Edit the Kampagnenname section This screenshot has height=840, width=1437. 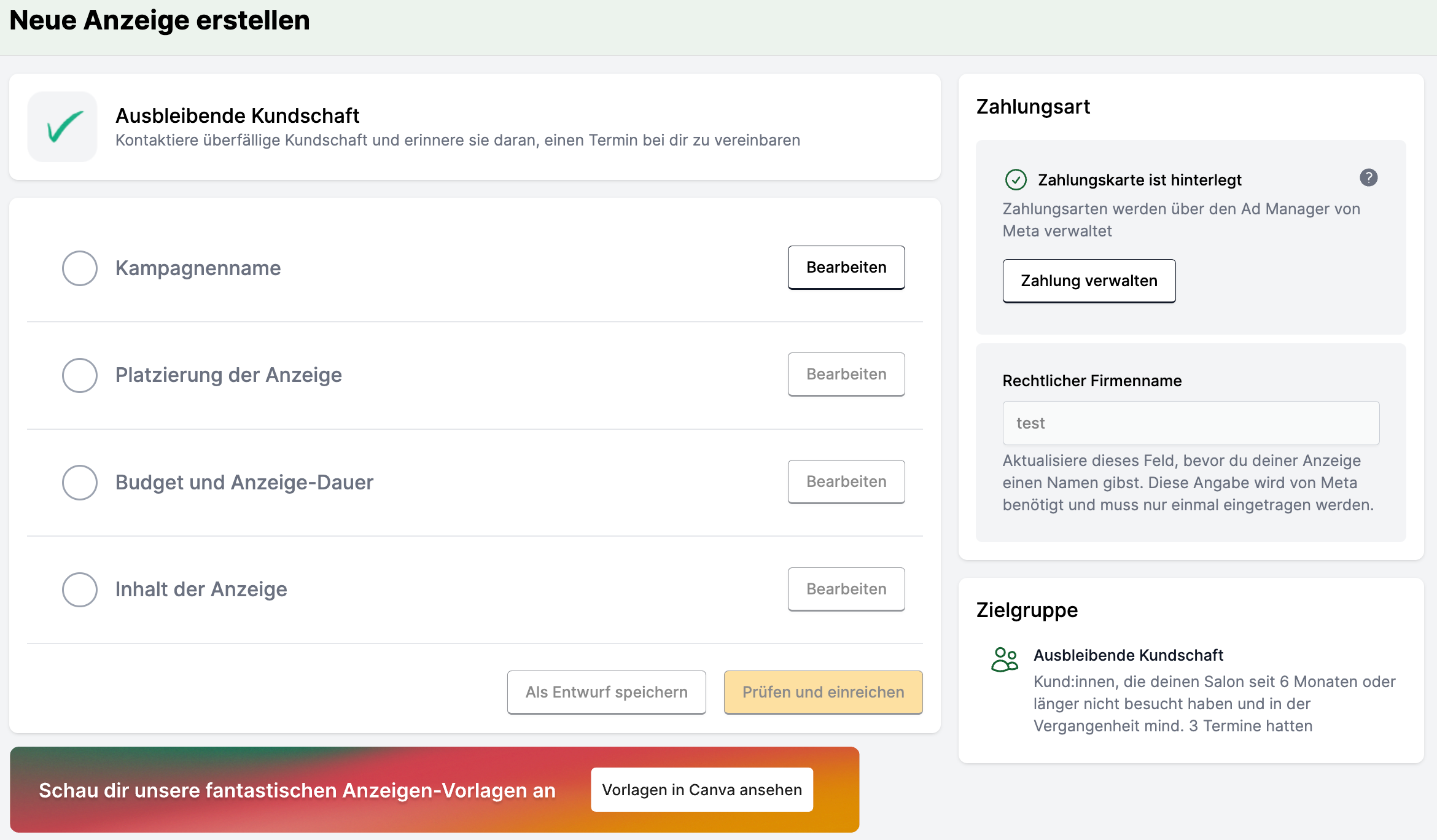pyautogui.click(x=846, y=268)
